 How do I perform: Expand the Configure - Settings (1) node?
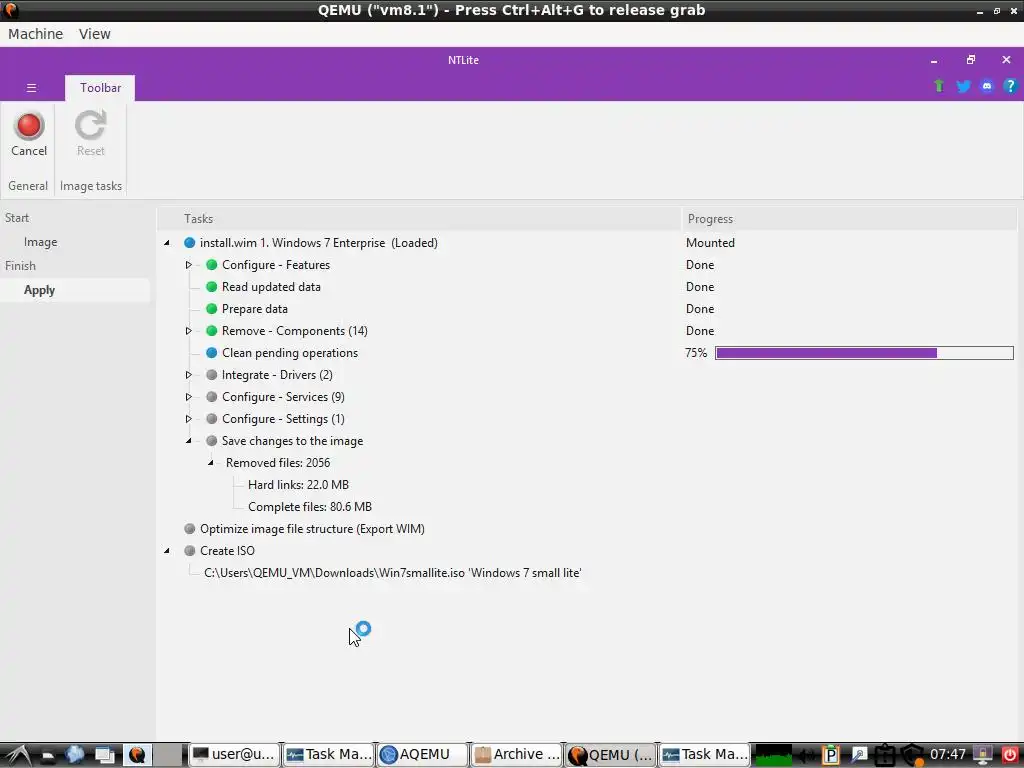pyautogui.click(x=189, y=419)
